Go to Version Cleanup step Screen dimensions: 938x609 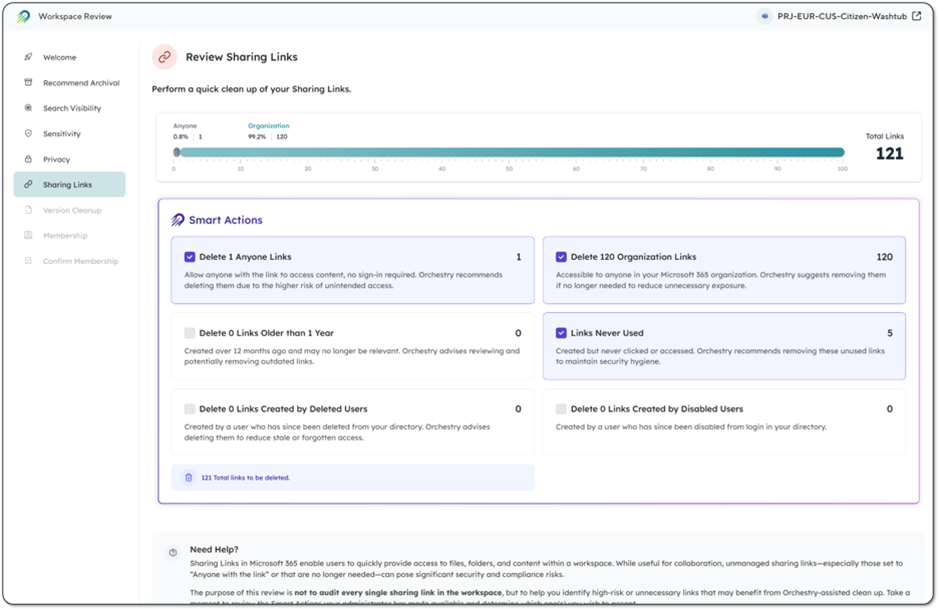pyautogui.click(x=72, y=210)
